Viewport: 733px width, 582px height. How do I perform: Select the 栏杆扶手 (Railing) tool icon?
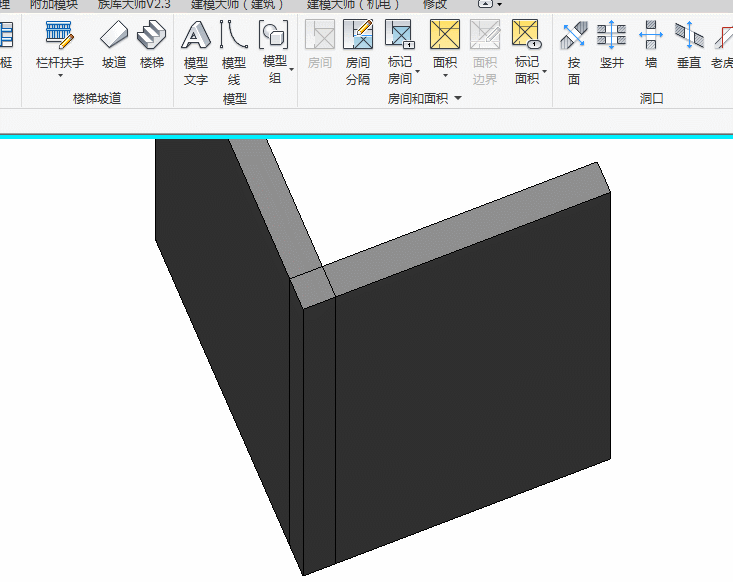coord(60,37)
